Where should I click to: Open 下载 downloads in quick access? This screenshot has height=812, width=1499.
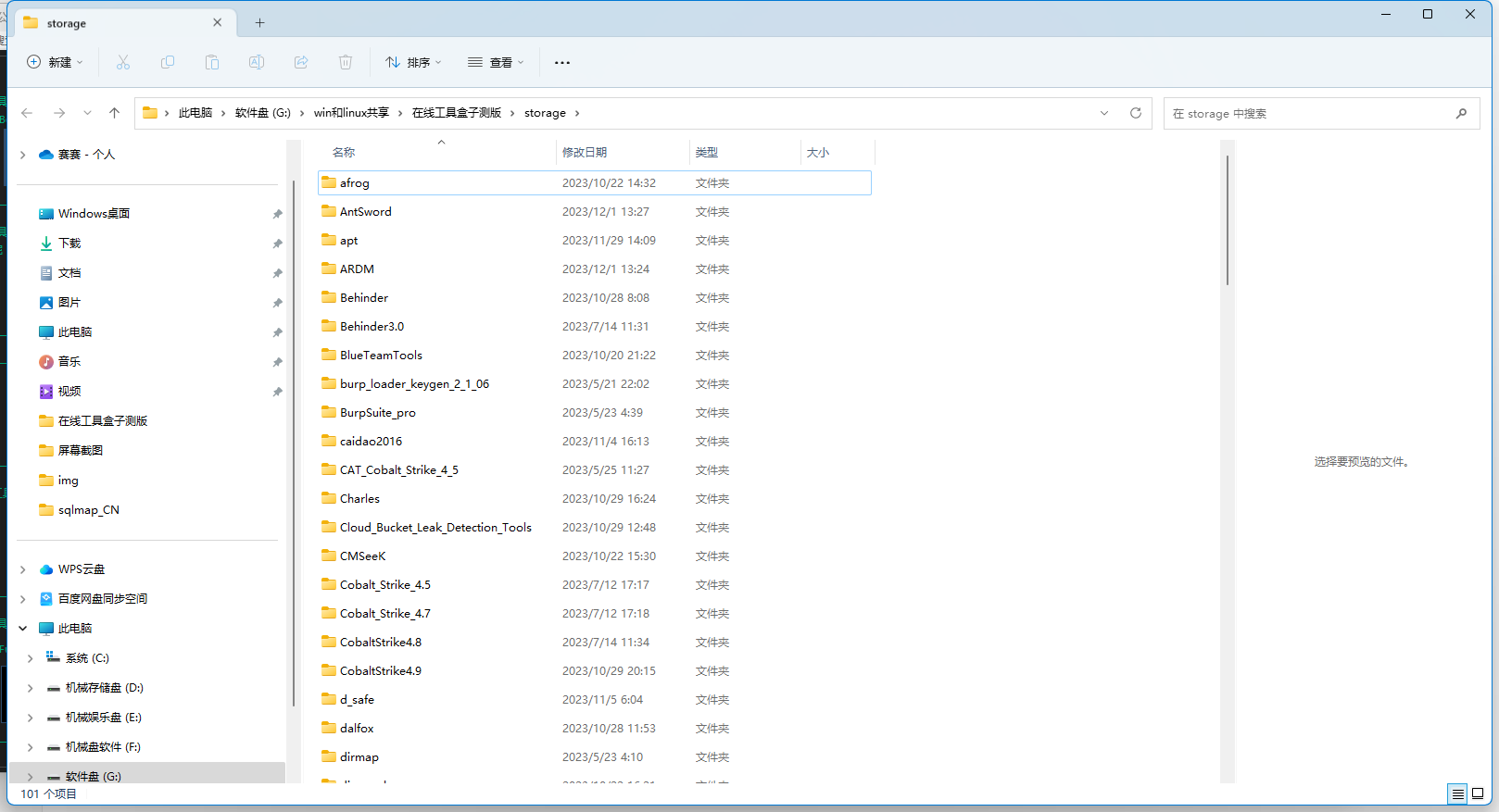tap(69, 244)
